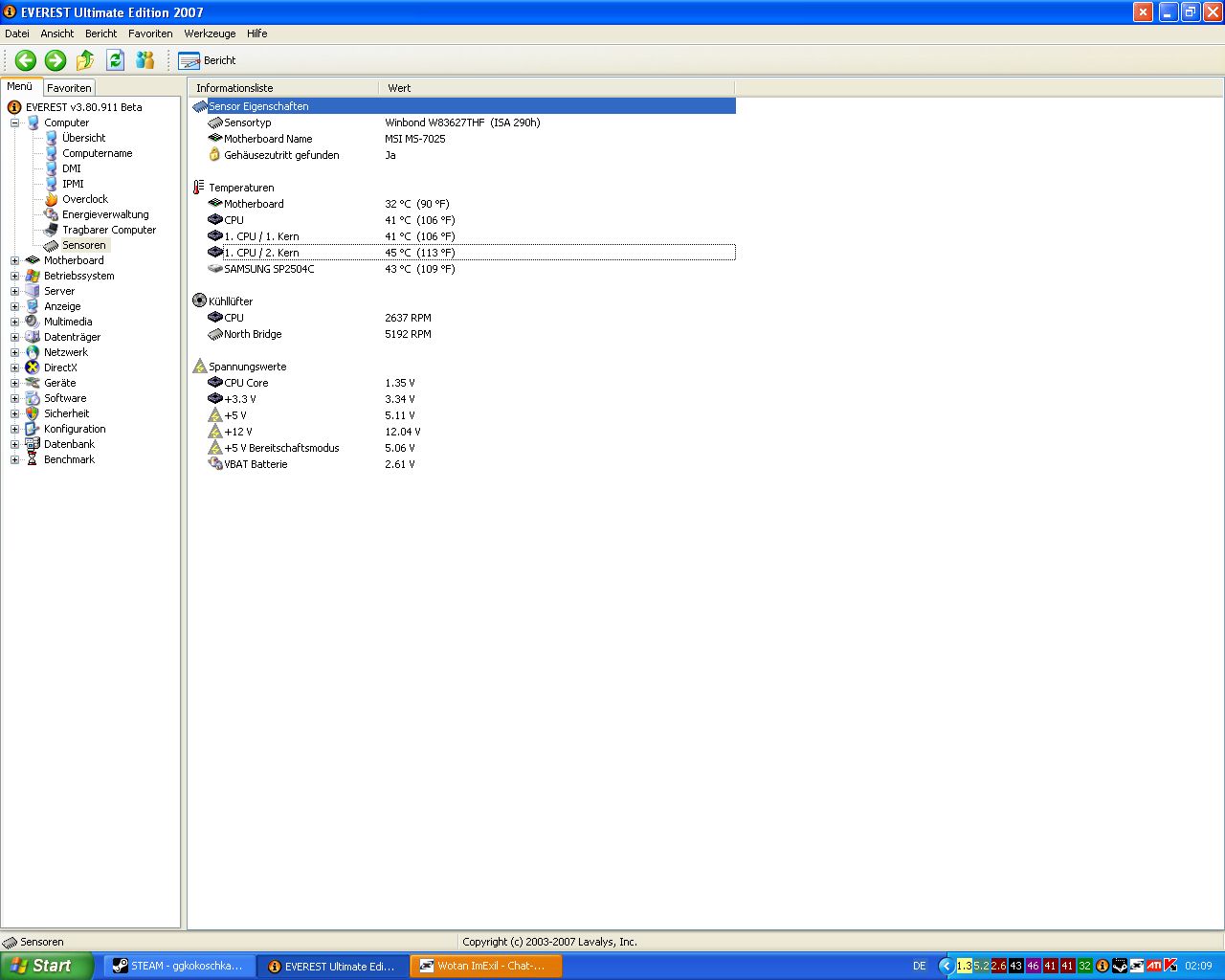Select Übersicht in the tree
Screen dimensions: 1225x980
[x=84, y=138]
